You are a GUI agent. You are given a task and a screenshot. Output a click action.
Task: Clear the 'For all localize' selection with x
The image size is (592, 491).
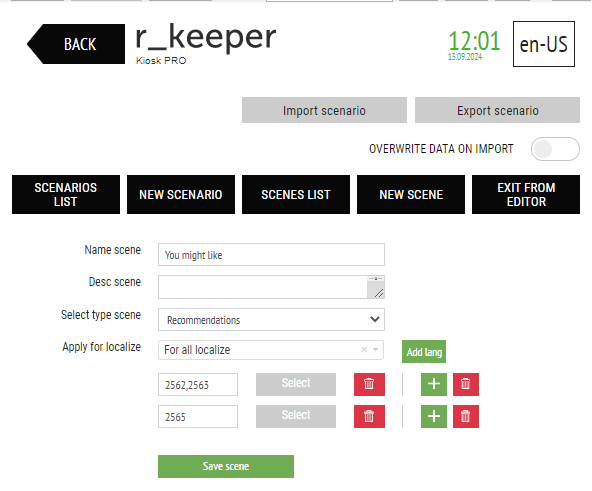pos(364,350)
